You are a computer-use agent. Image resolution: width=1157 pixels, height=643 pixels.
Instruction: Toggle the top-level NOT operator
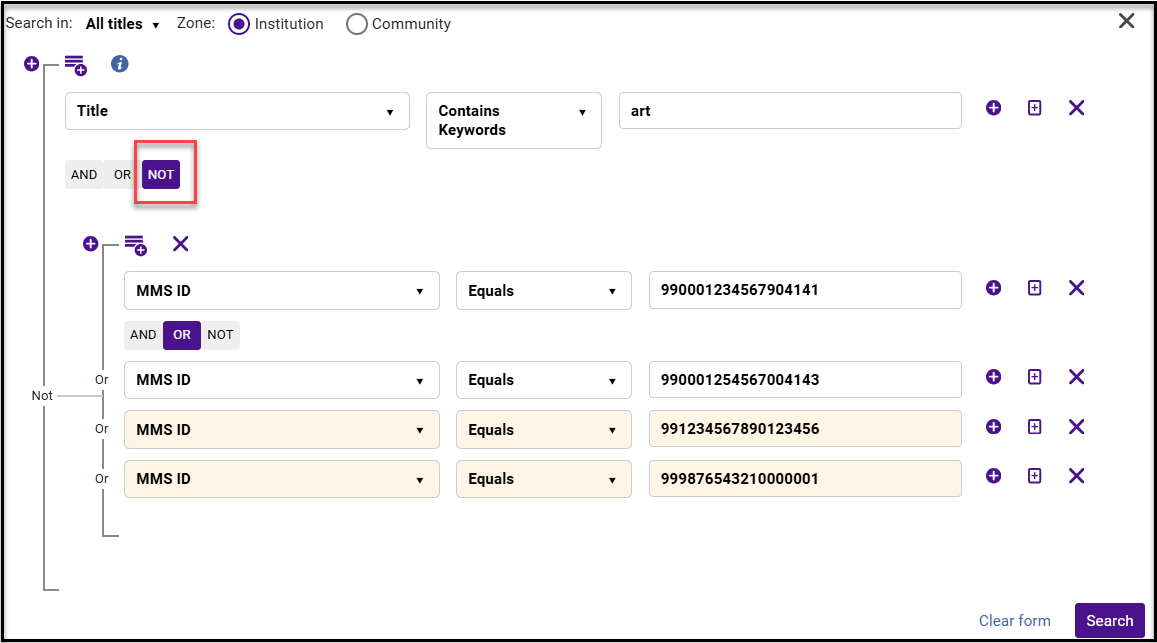pyautogui.click(x=161, y=175)
